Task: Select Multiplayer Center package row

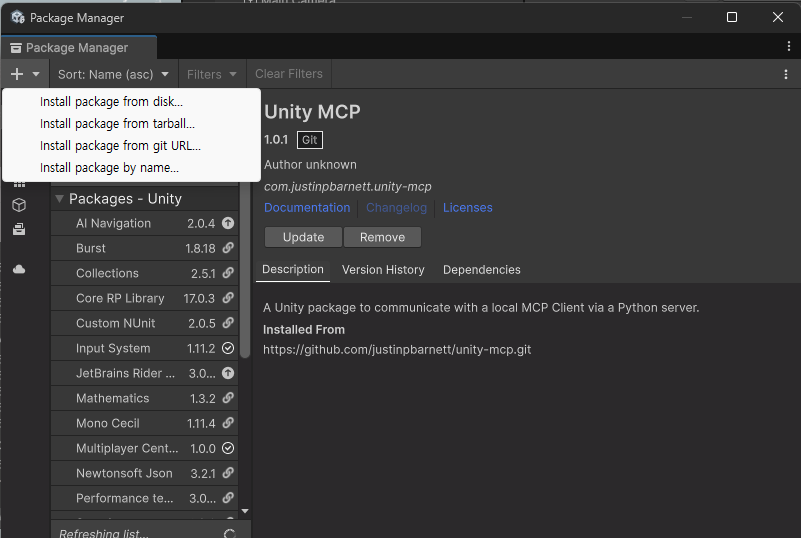Action: (x=145, y=449)
